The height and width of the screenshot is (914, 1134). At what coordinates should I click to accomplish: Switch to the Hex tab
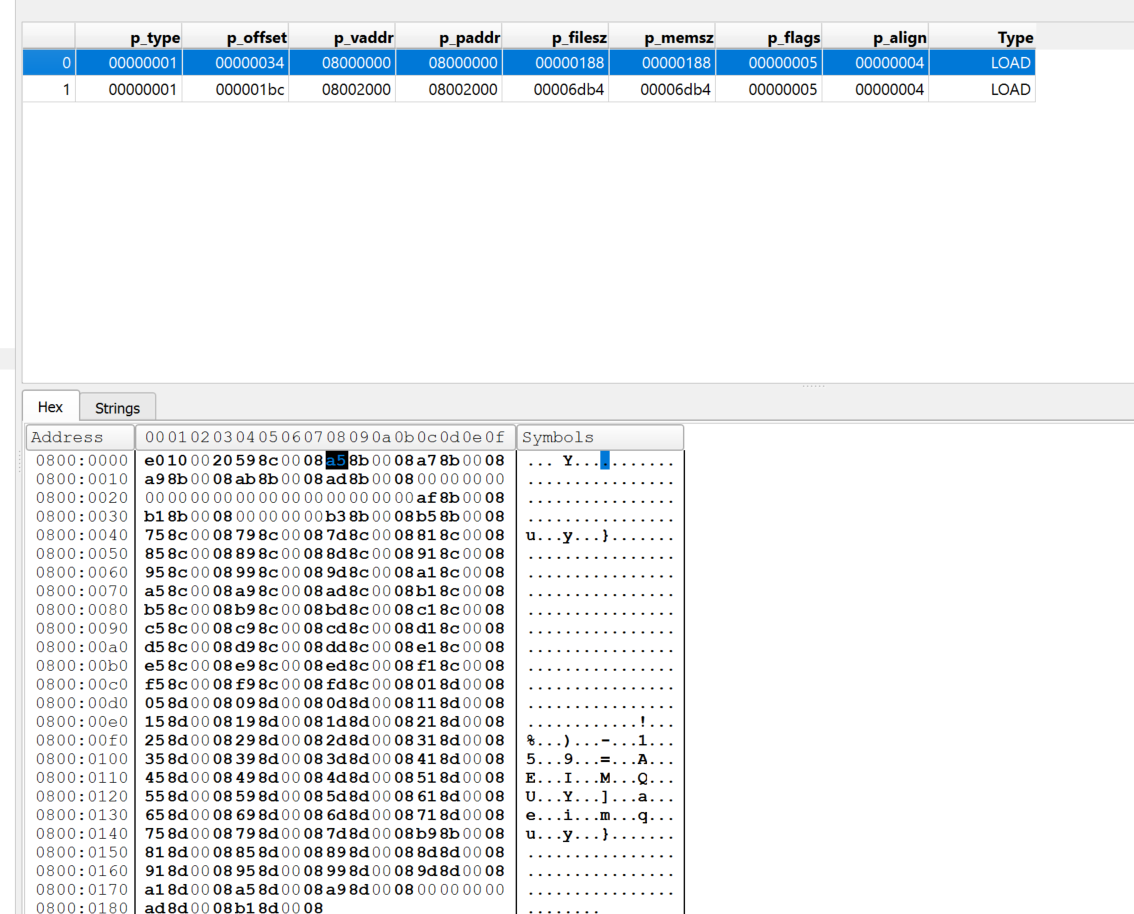pos(49,406)
